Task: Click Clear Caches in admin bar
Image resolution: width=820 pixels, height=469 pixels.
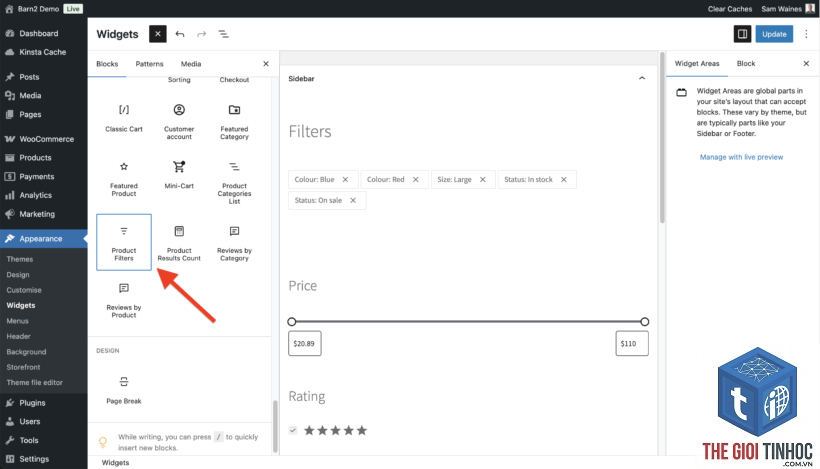Action: (730, 9)
